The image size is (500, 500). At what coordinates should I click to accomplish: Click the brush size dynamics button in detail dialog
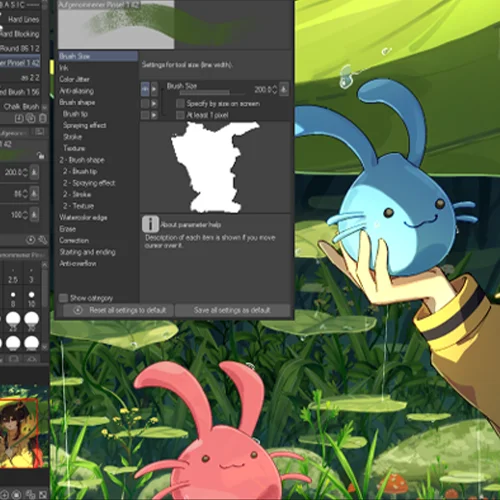coord(284,89)
